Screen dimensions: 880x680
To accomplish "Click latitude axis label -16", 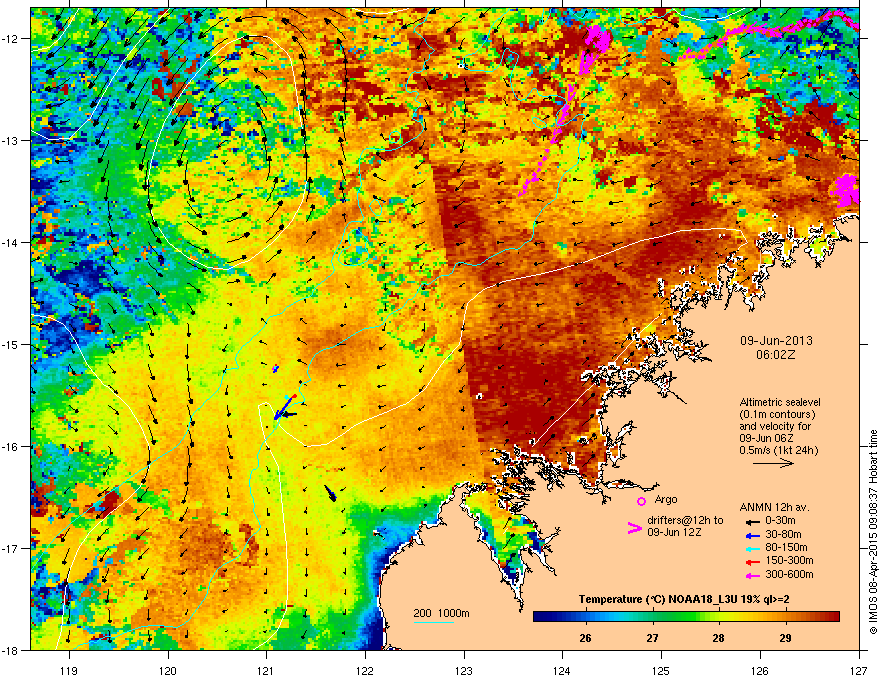I will click(x=10, y=447).
